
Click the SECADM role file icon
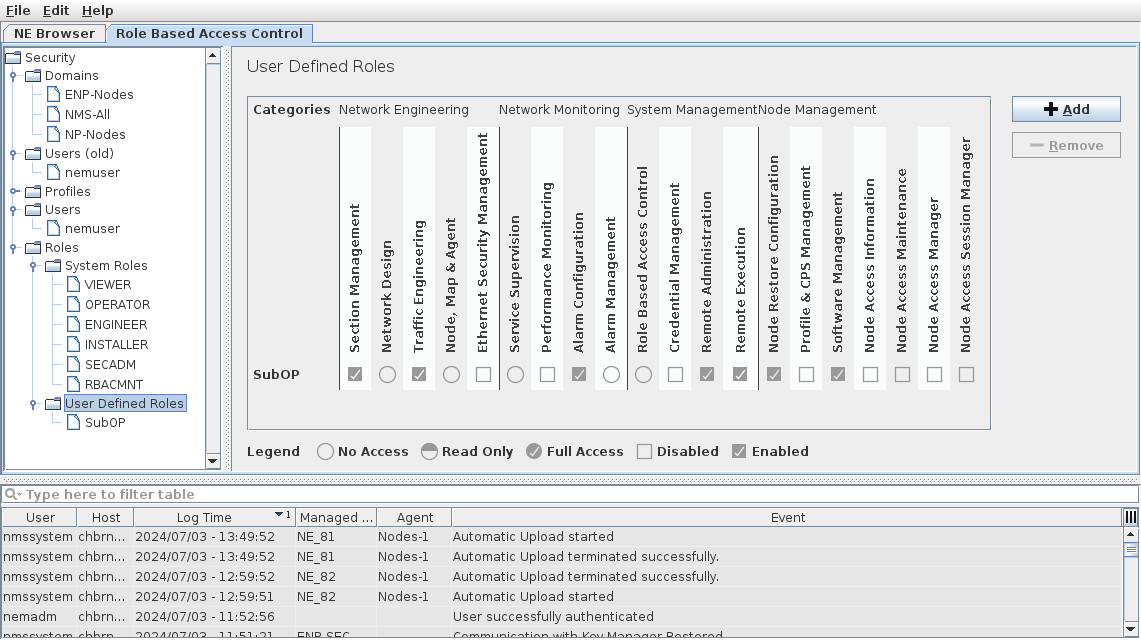tap(74, 365)
